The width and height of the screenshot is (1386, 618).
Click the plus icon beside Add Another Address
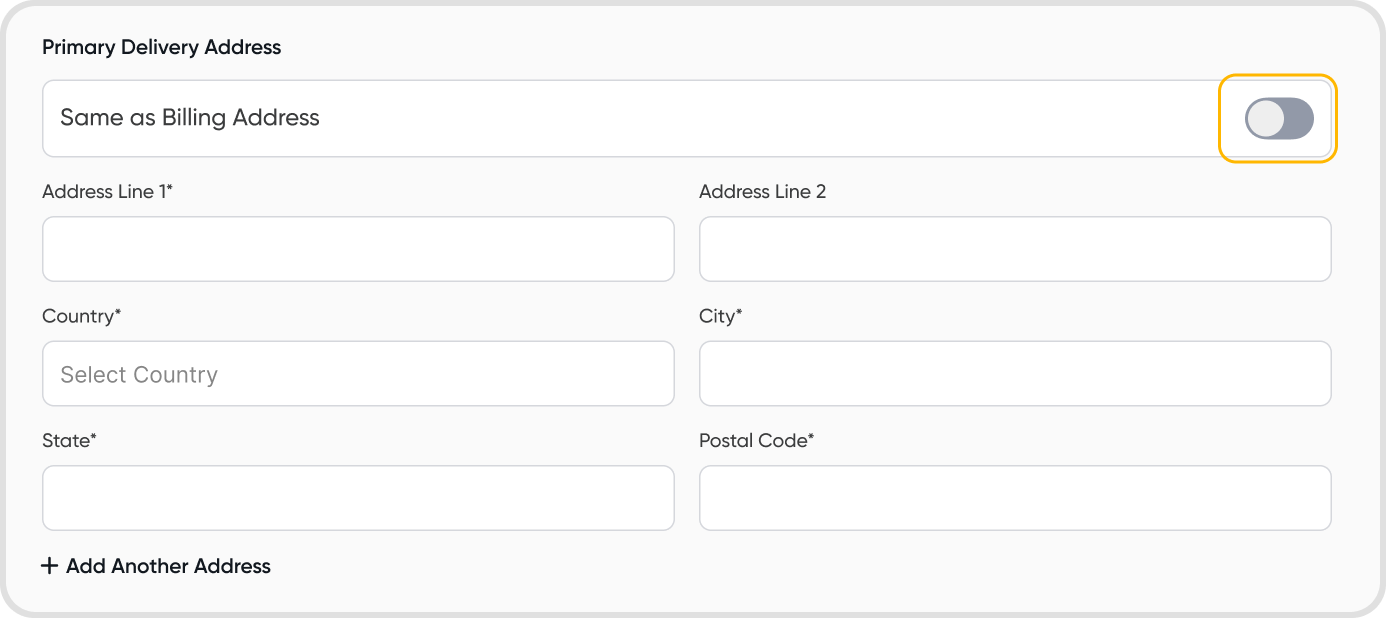pos(50,566)
